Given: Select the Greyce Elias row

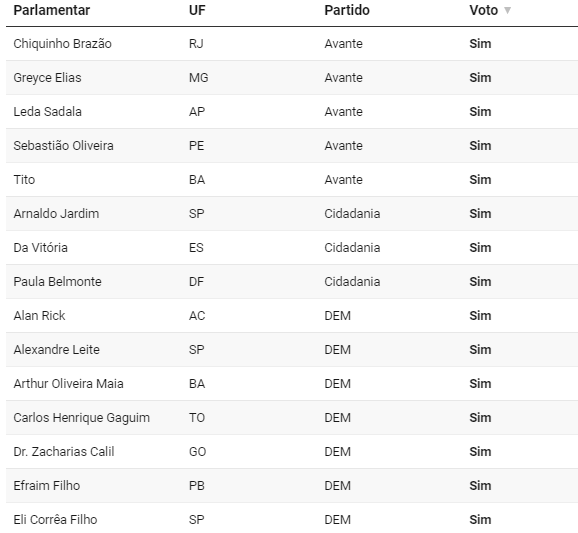Looking at the screenshot, I should point(292,78).
